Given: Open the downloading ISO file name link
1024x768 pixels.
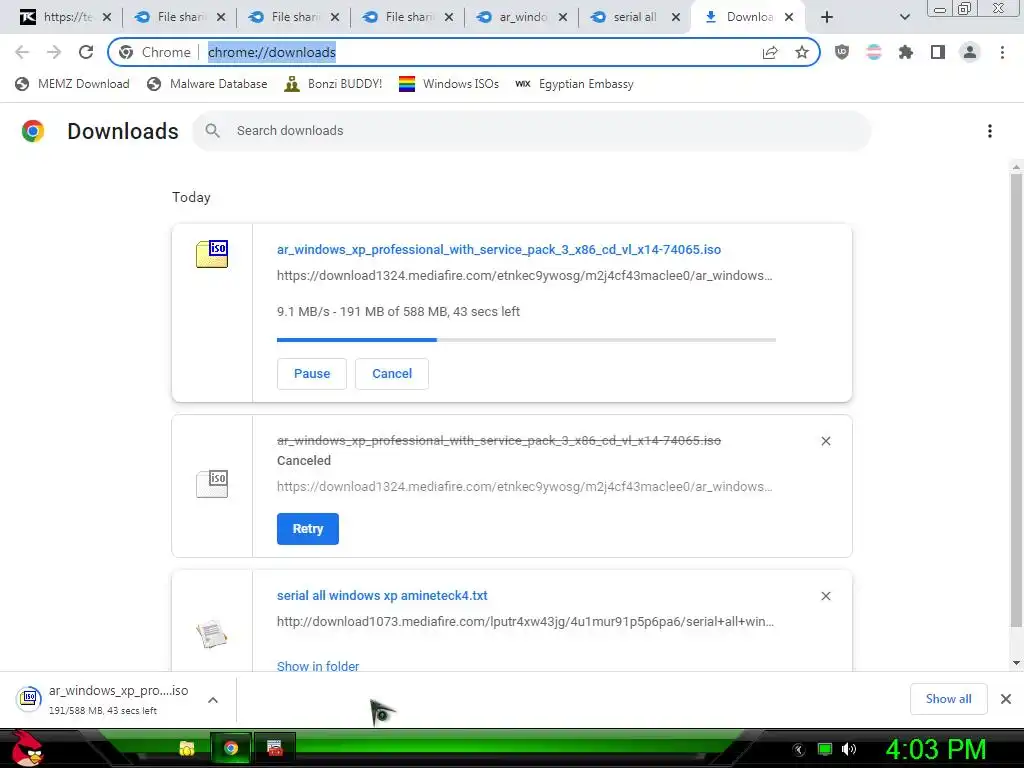Looking at the screenshot, I should pos(499,249).
